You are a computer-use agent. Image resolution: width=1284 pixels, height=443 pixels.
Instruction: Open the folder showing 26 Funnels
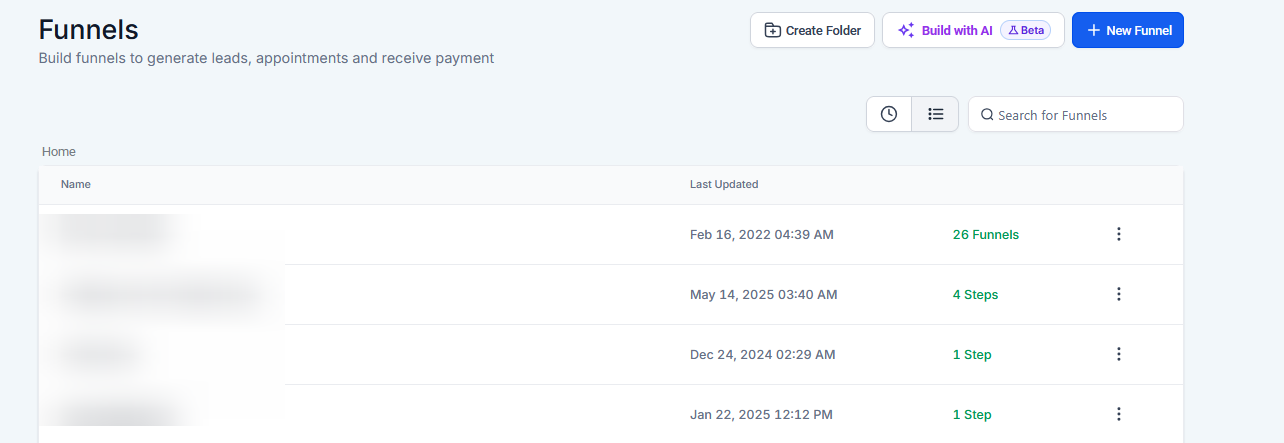[x=112, y=234]
